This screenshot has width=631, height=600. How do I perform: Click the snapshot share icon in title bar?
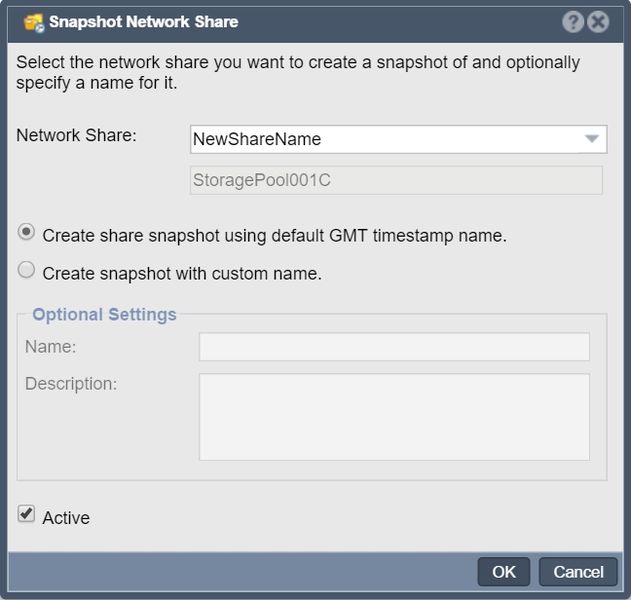tap(34, 23)
